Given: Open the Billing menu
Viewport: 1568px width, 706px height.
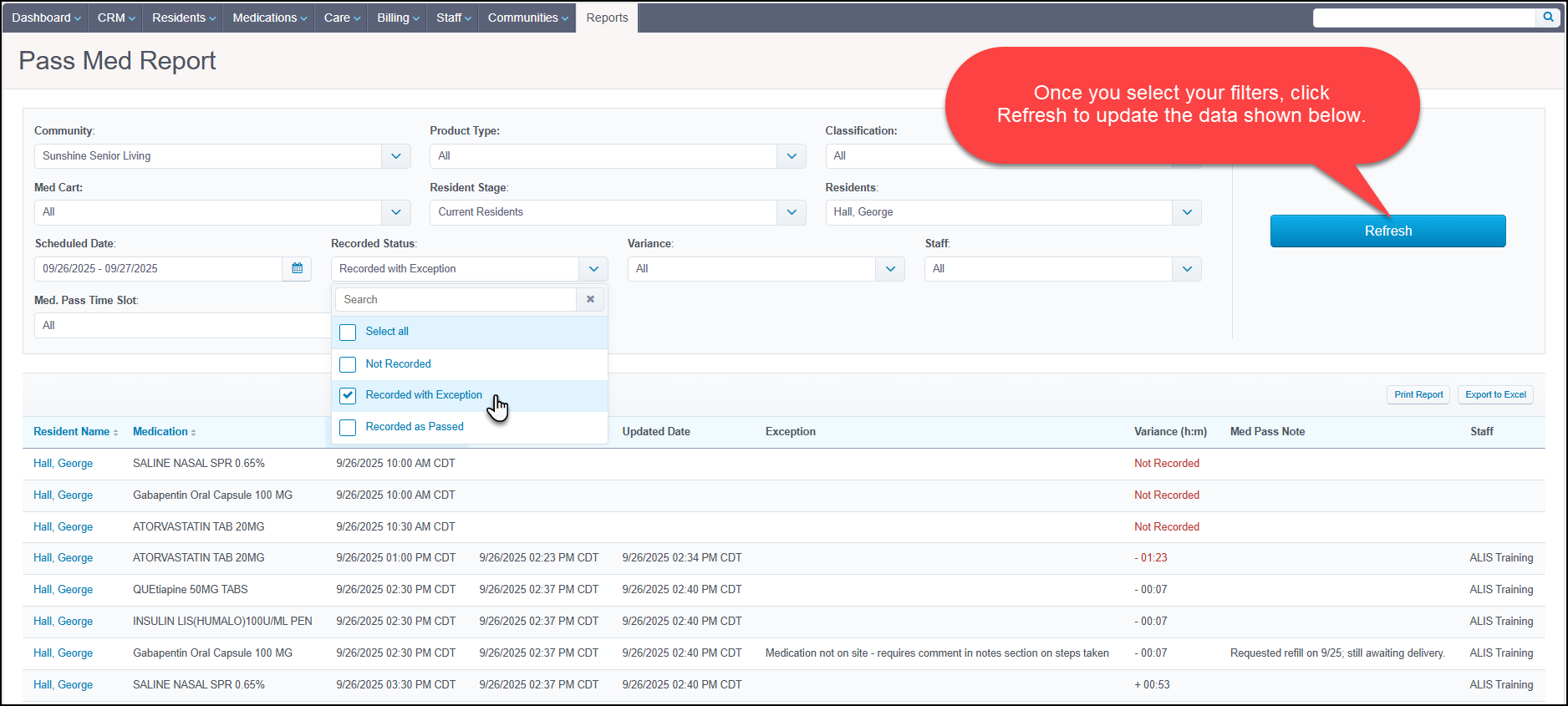Looking at the screenshot, I should 398,18.
